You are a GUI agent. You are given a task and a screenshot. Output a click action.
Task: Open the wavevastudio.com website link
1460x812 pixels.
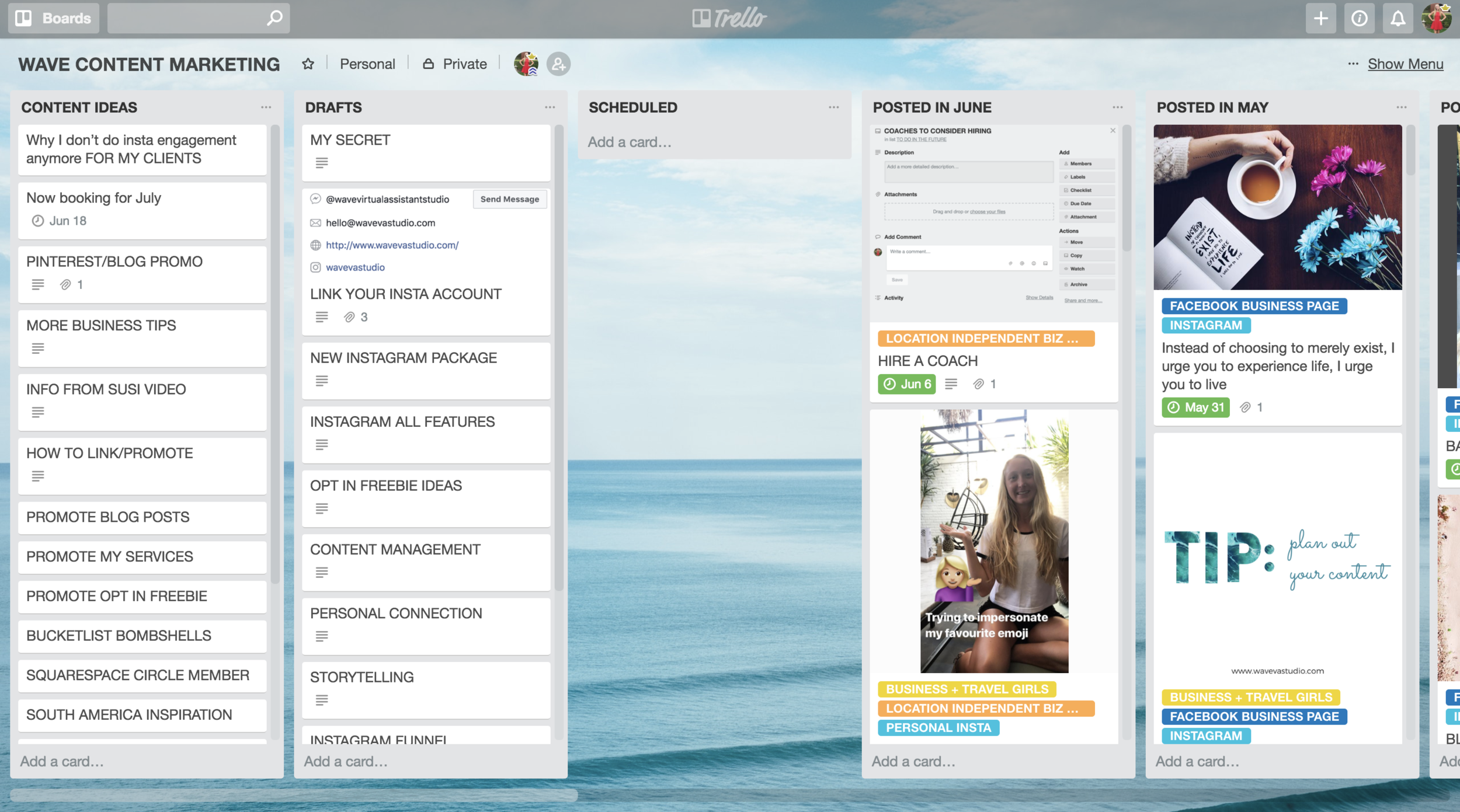click(392, 245)
